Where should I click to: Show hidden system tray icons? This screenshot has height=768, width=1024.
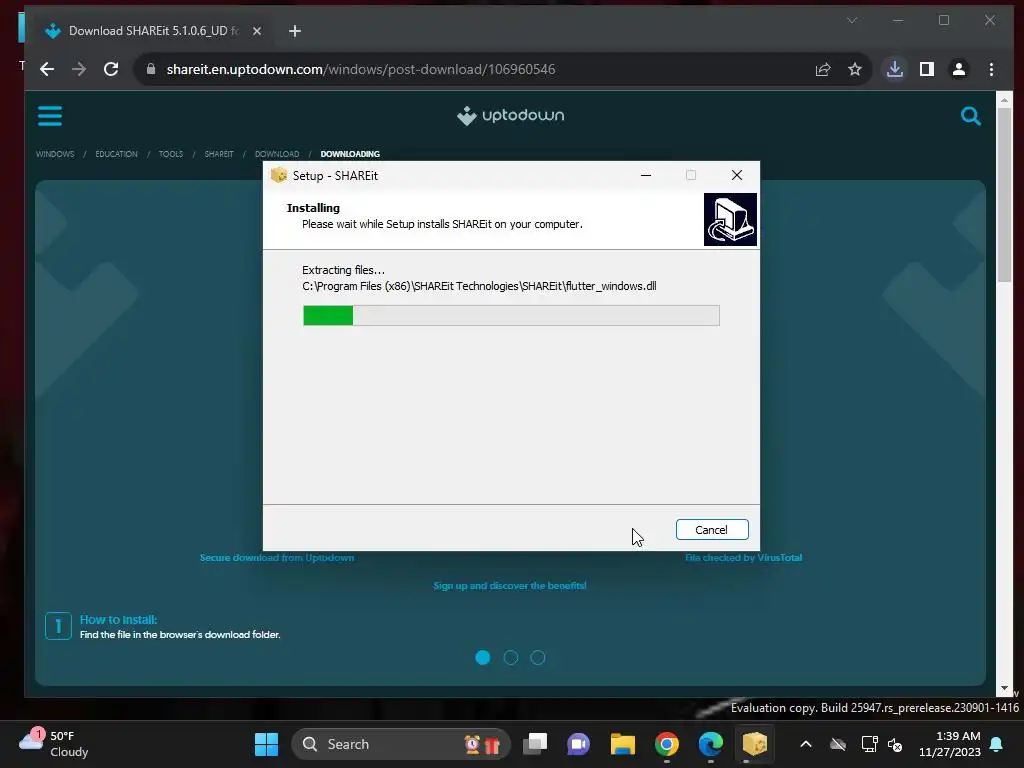(806, 744)
